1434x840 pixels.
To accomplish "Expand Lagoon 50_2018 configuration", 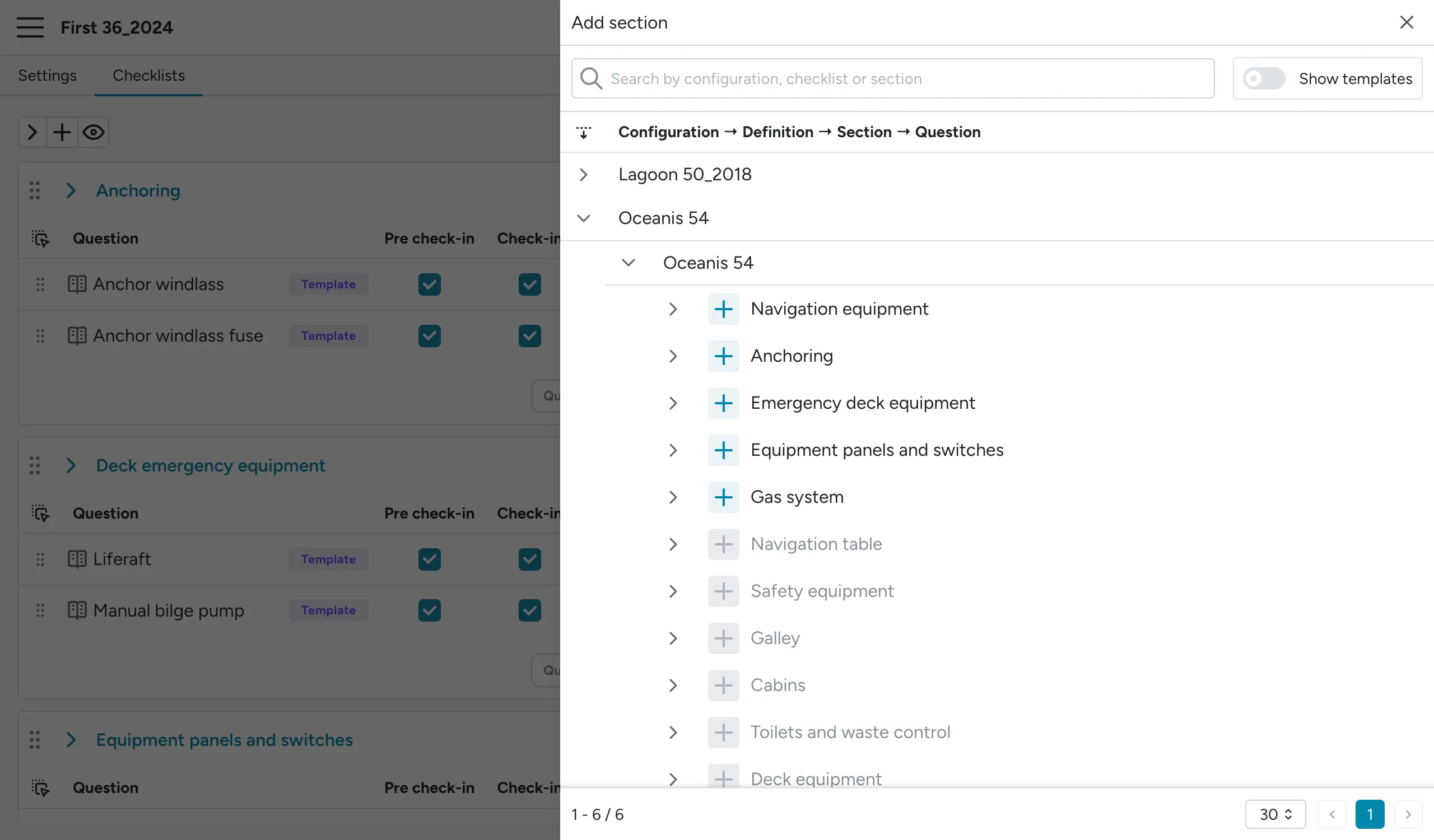I will [583, 175].
